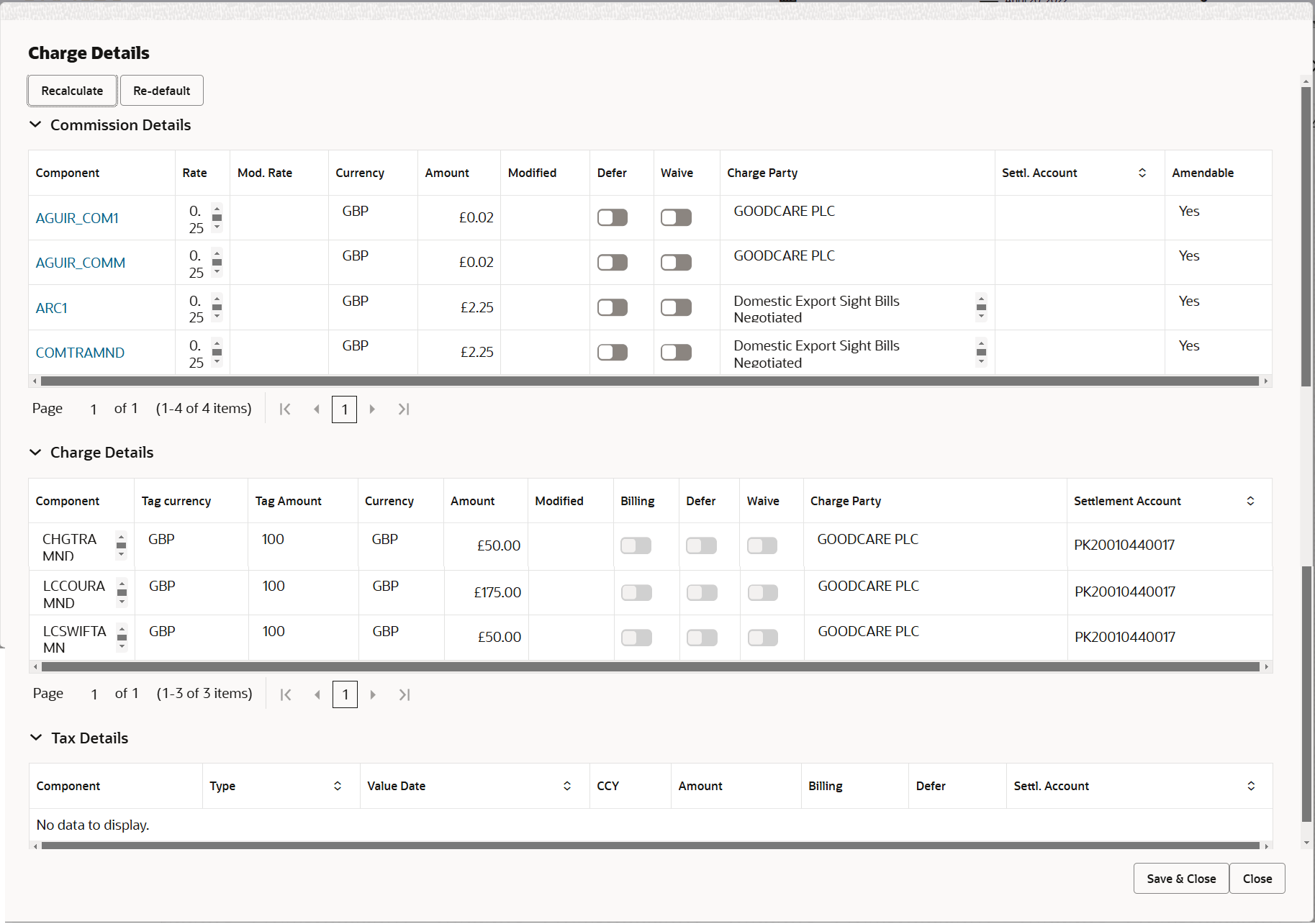Open the AGUIR_COM1 component link
The image size is (1315, 924).
pos(77,217)
